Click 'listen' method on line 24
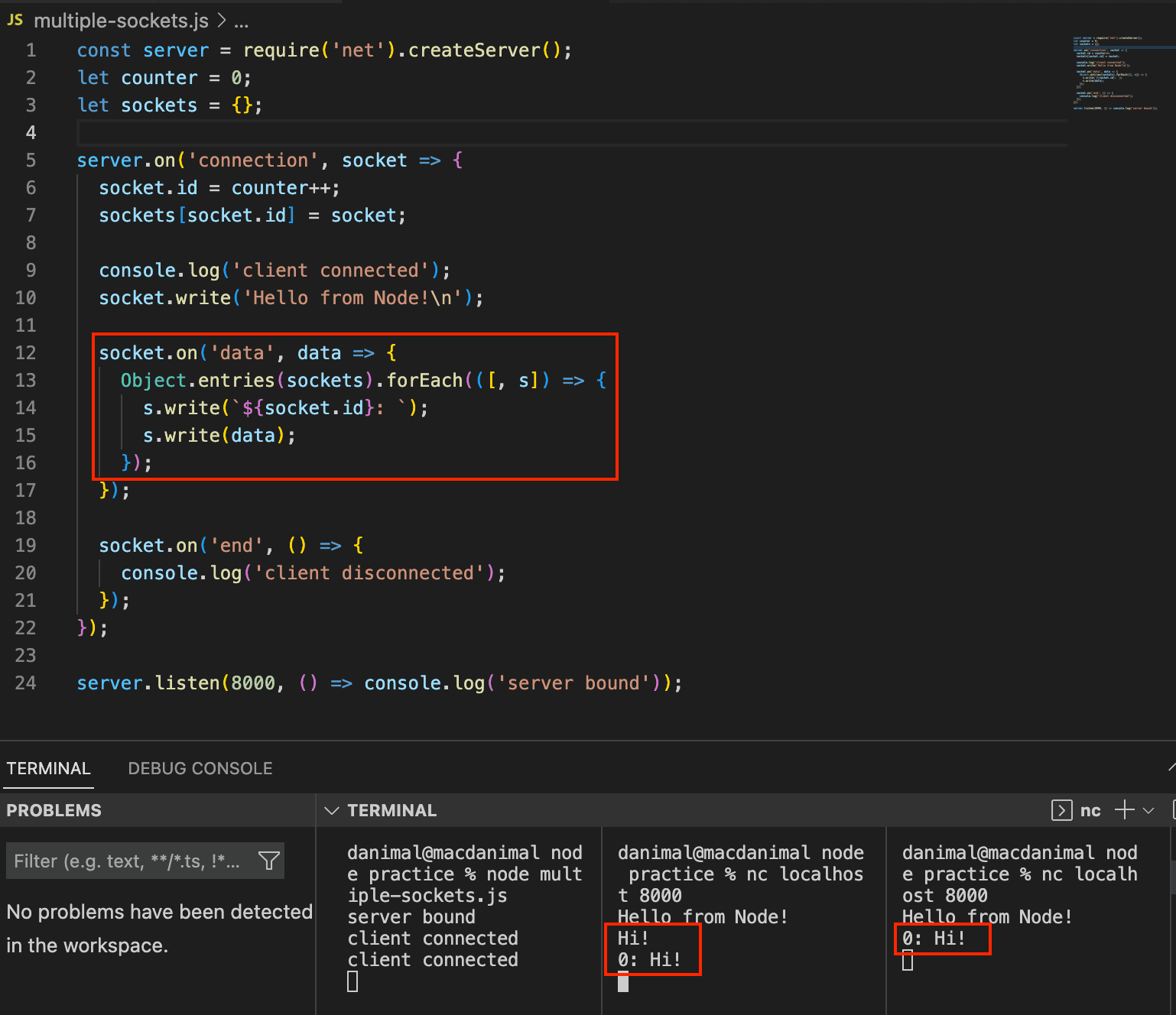This screenshot has height=1015, width=1176. coord(187,683)
